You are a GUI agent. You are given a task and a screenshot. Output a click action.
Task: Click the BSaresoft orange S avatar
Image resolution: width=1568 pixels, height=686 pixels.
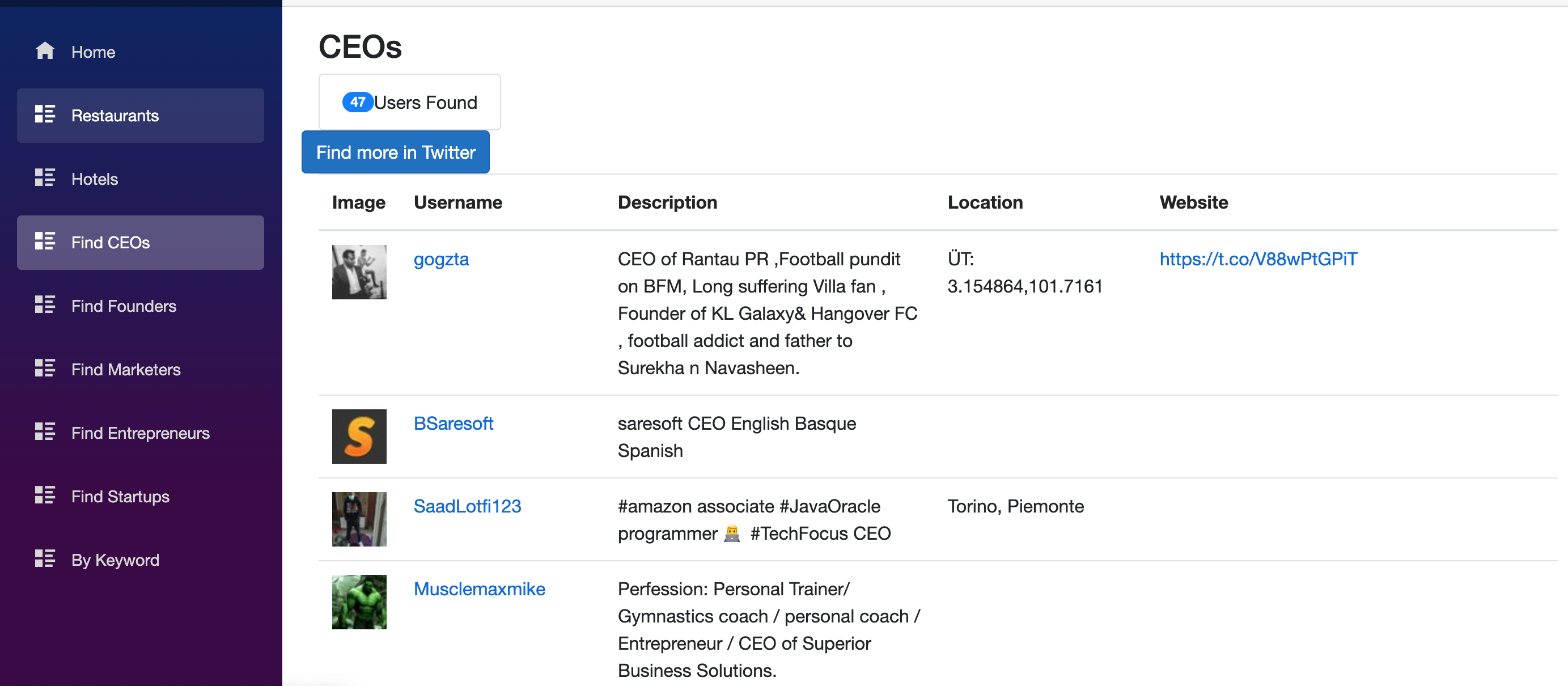pos(358,437)
